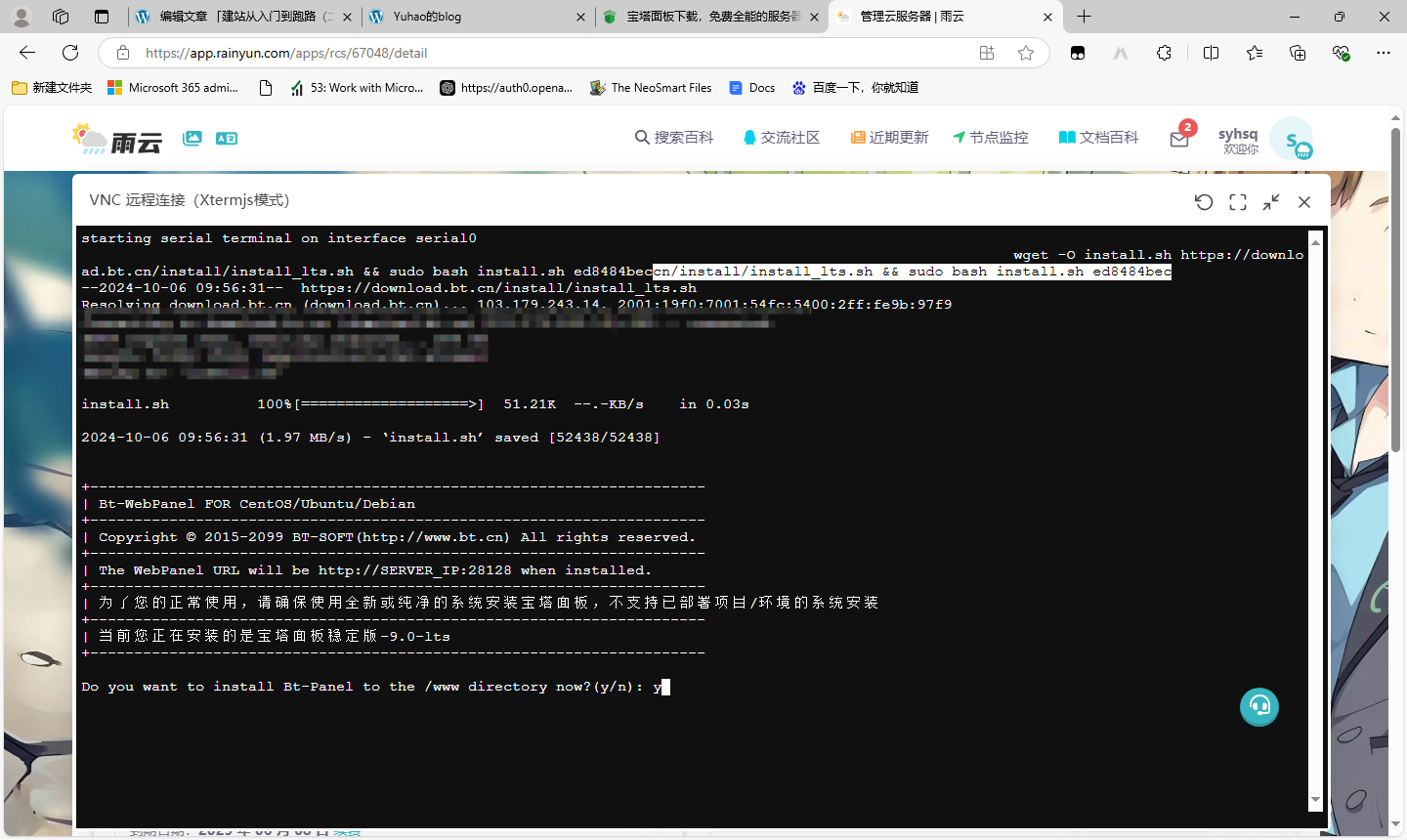Viewport: 1407px width, 840px height.
Task: Open the browser workspaces icon
Action: [61, 17]
